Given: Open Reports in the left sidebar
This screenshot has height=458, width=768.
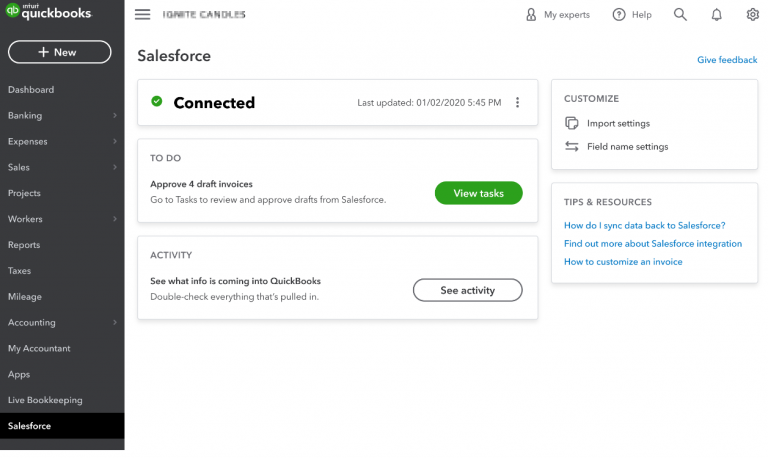Looking at the screenshot, I should [24, 245].
